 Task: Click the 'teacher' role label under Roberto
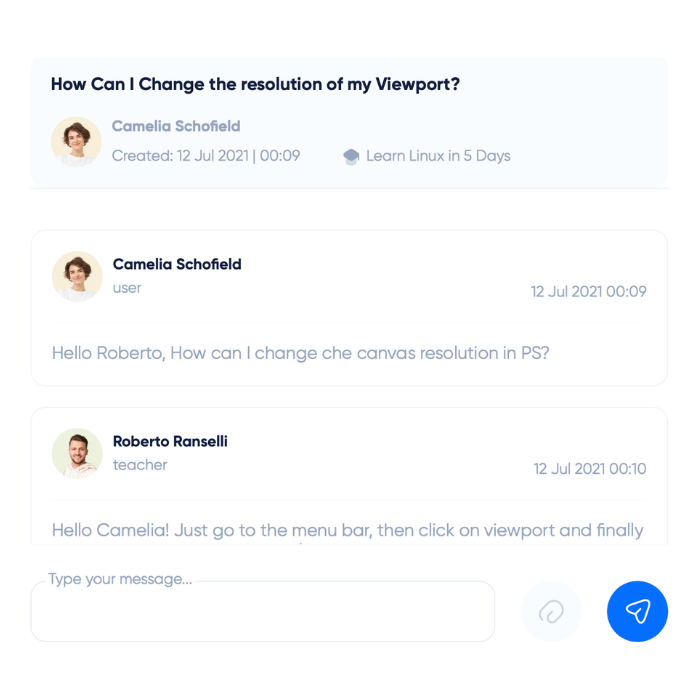coord(140,465)
